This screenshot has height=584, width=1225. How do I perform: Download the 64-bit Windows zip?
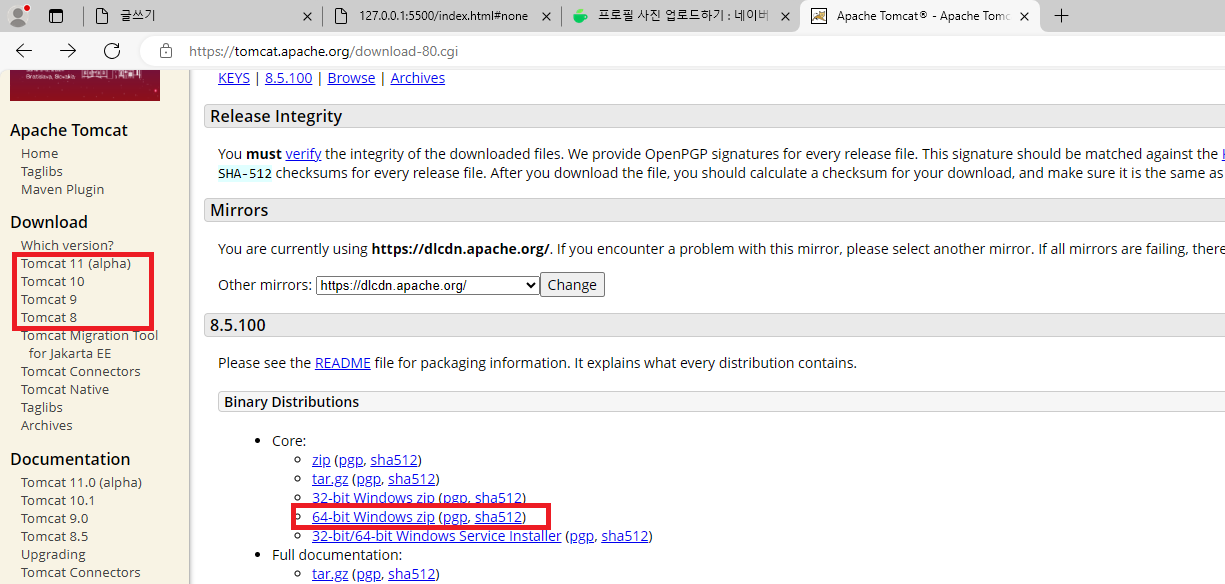pyautogui.click(x=373, y=517)
